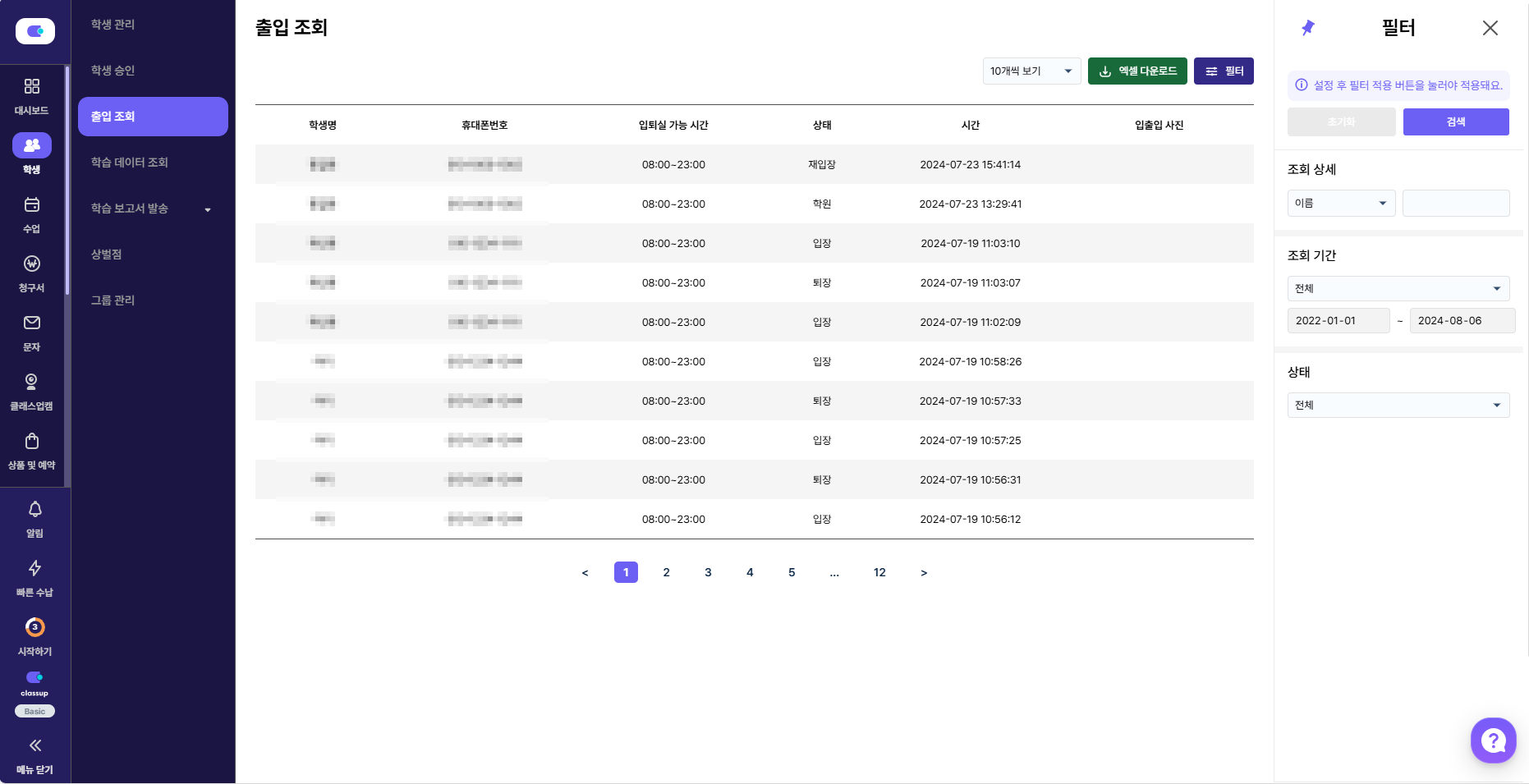The image size is (1529, 784).
Task: Select 학습 데이터 조회 in side menu
Action: point(130,163)
